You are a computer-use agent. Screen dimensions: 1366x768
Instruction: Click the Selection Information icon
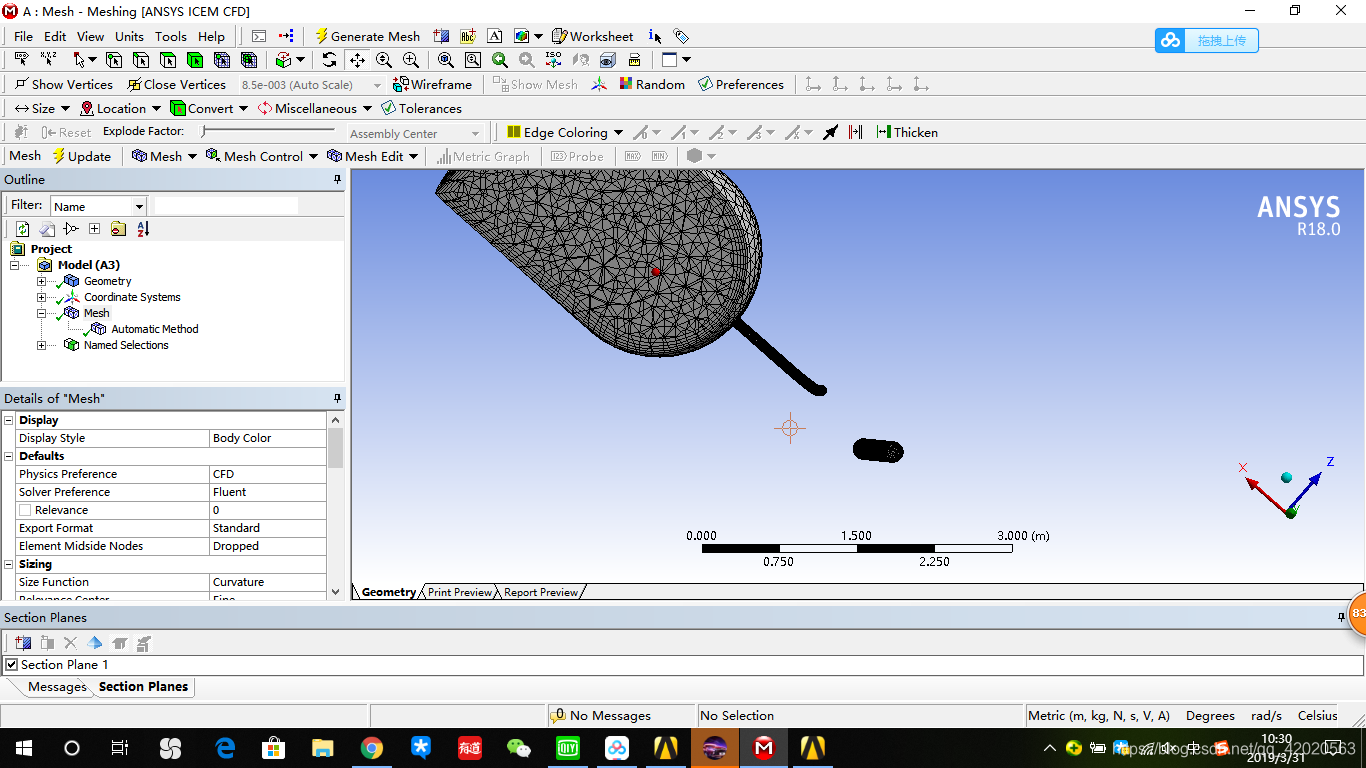pos(655,36)
